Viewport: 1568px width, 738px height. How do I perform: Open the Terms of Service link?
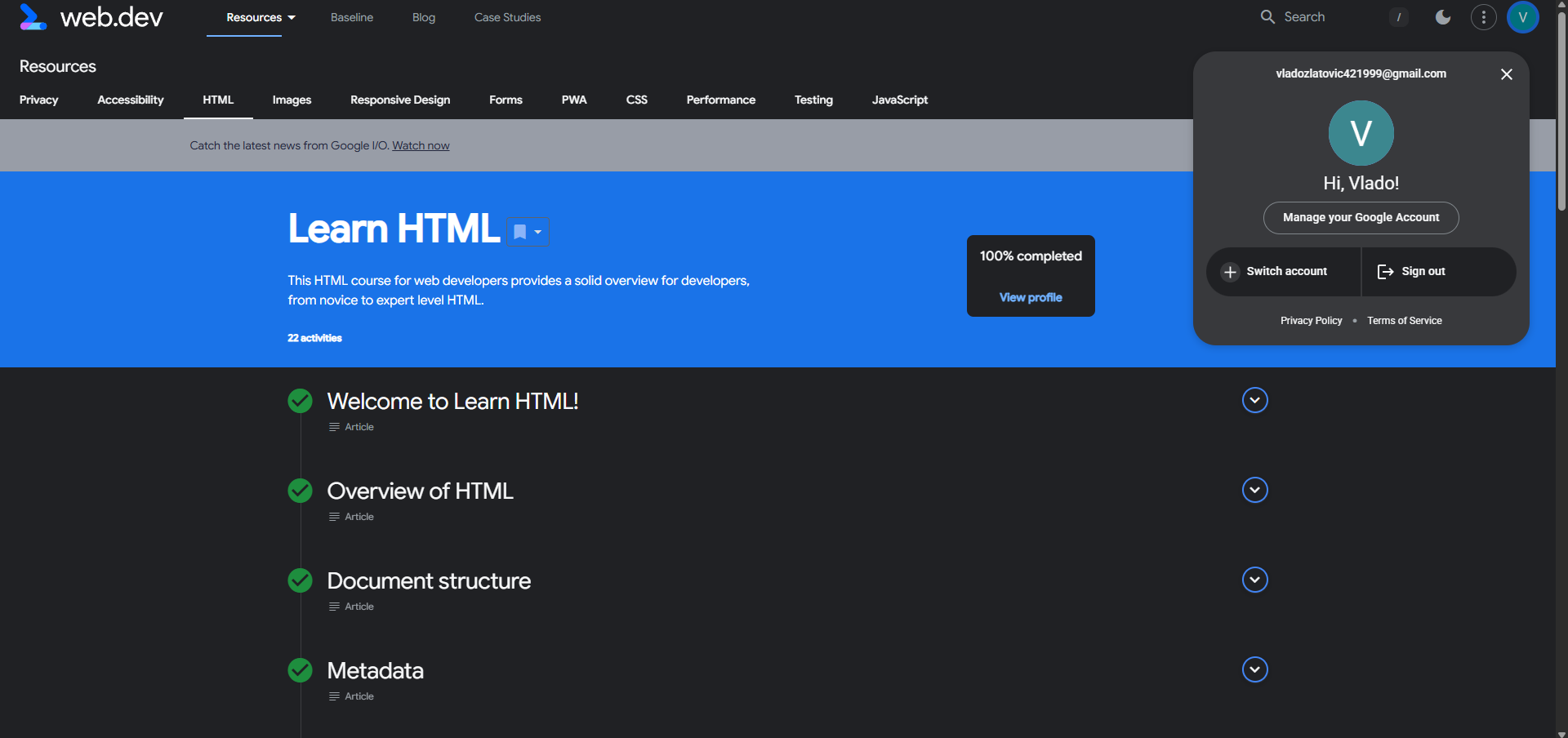click(x=1405, y=321)
